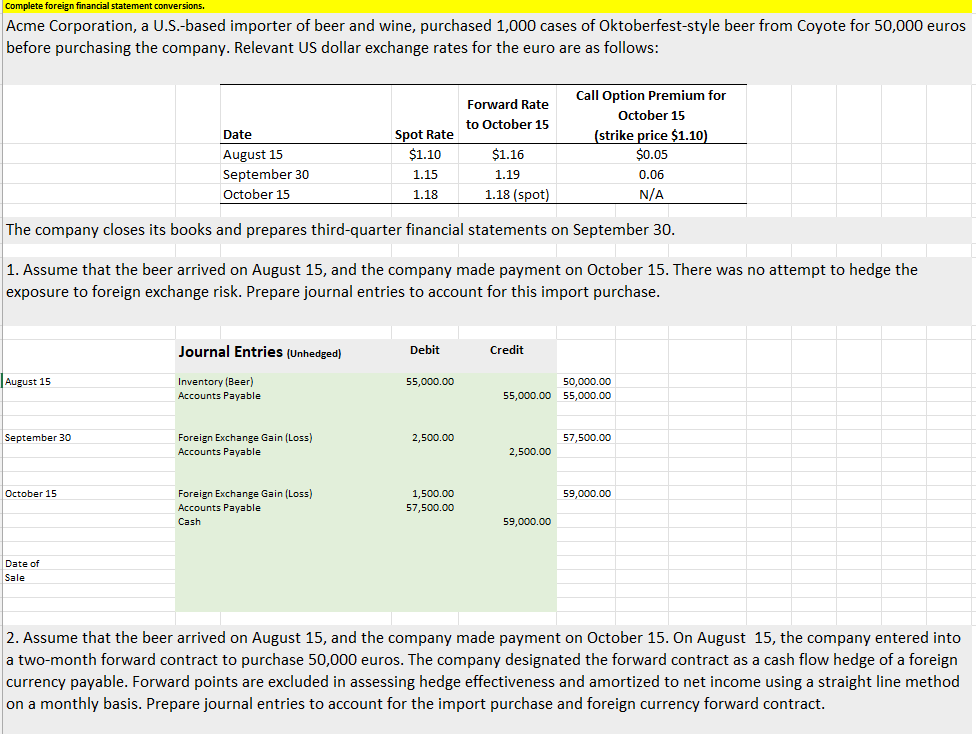
Task: Select the spot rate cell '1.15'
Action: click(x=425, y=174)
